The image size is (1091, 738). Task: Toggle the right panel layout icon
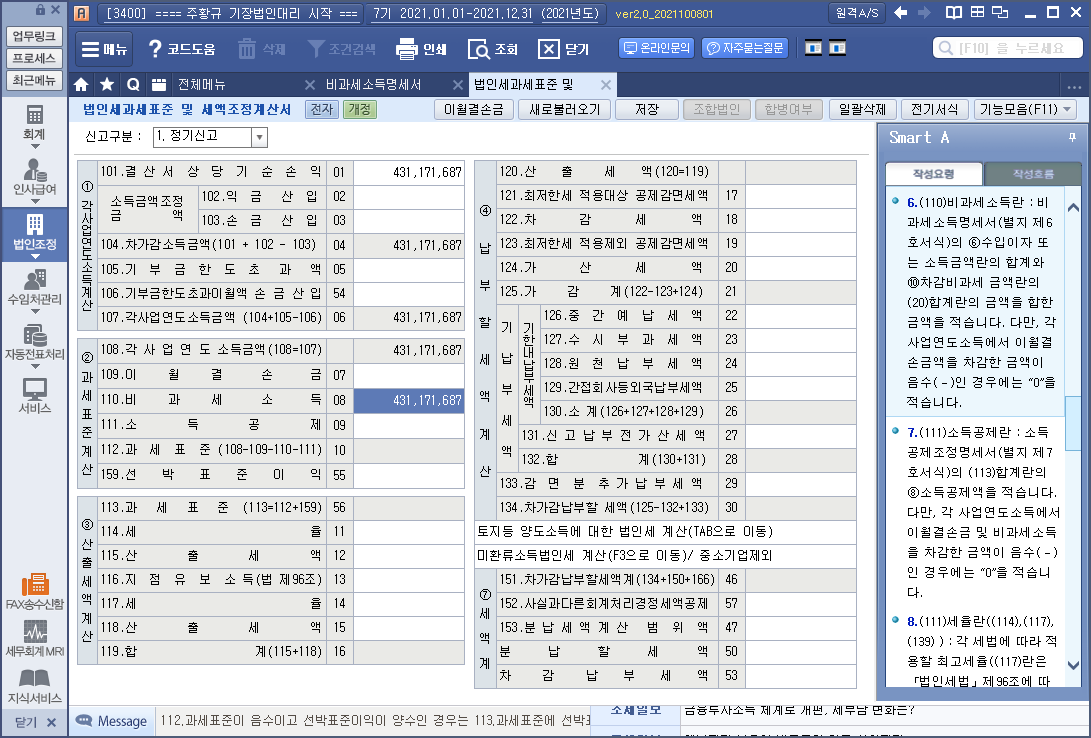[837, 48]
